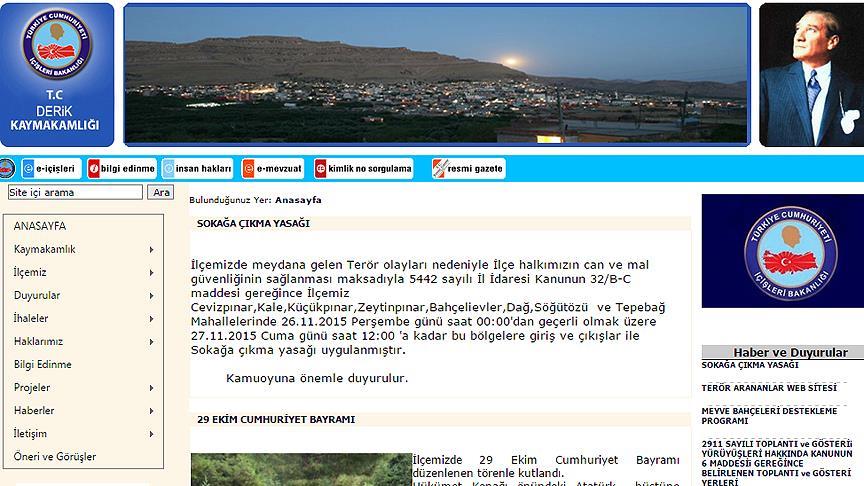
Task: Click the Derik town panorama banner
Action: coord(435,75)
